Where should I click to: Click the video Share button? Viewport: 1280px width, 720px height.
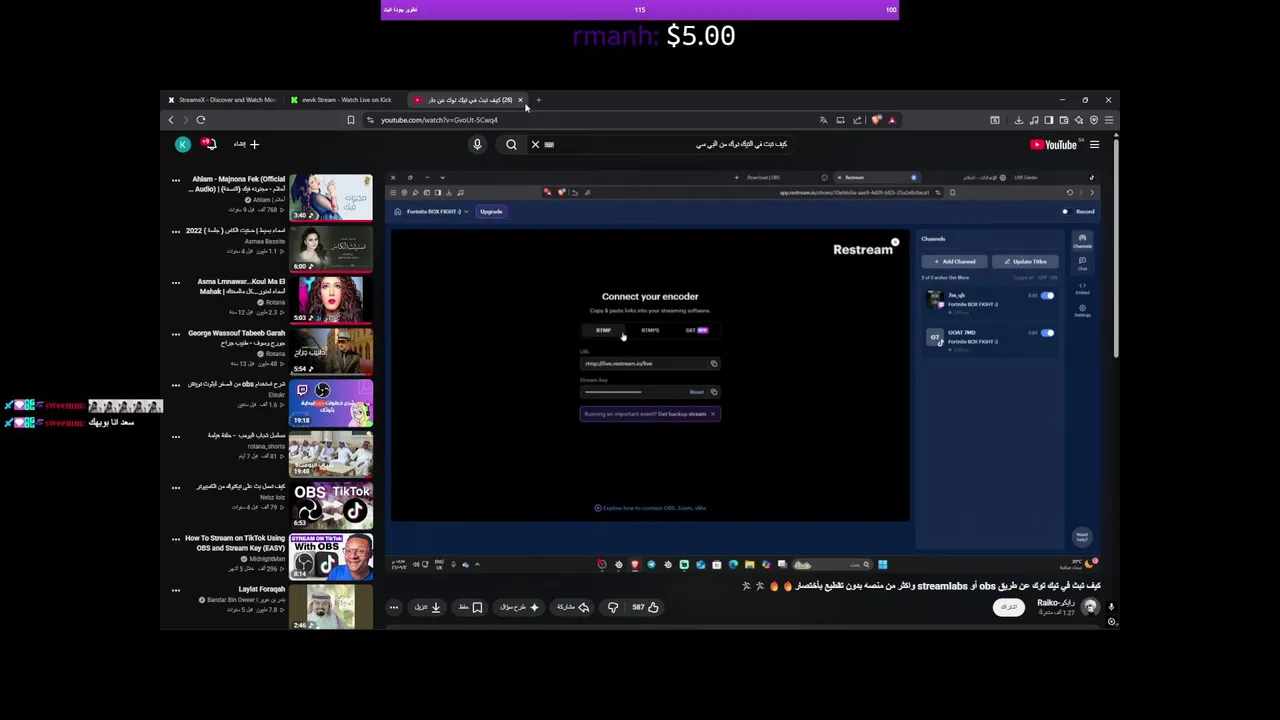pyautogui.click(x=574, y=607)
